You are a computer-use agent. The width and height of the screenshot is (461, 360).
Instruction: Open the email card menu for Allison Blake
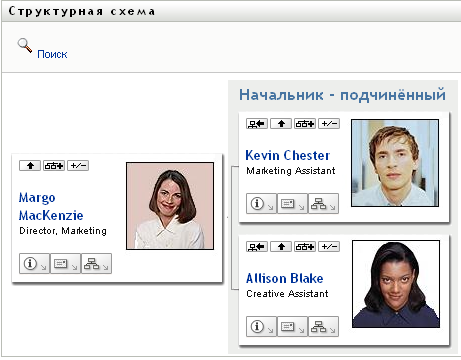tap(292, 326)
